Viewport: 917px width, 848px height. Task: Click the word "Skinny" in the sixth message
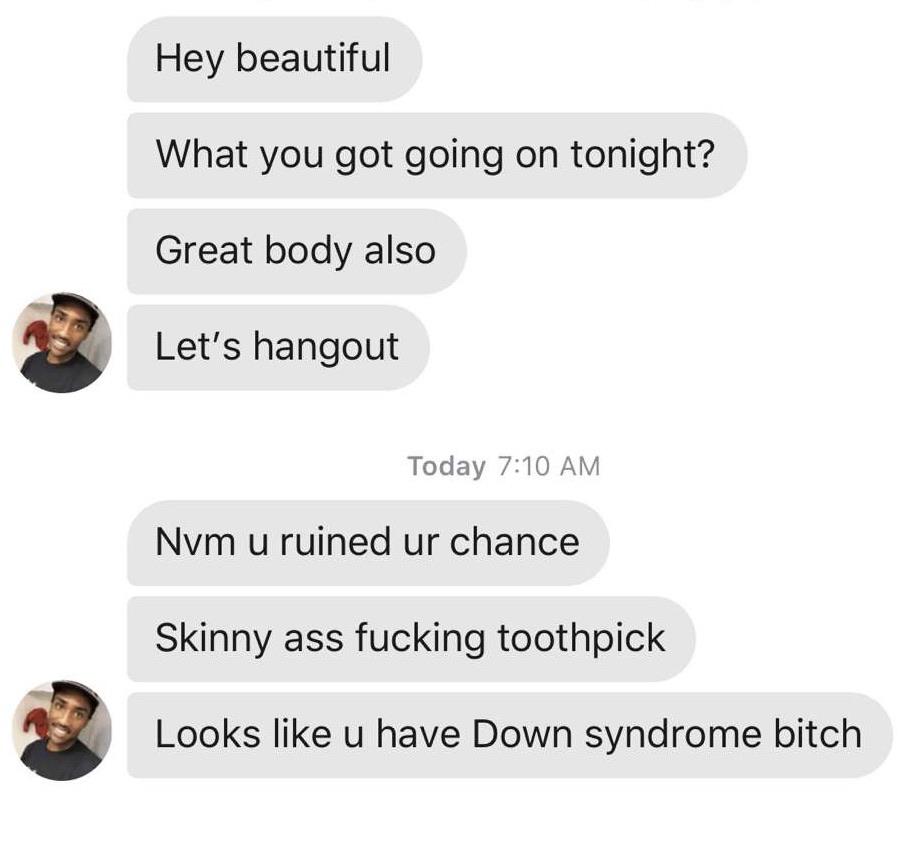tap(213, 639)
